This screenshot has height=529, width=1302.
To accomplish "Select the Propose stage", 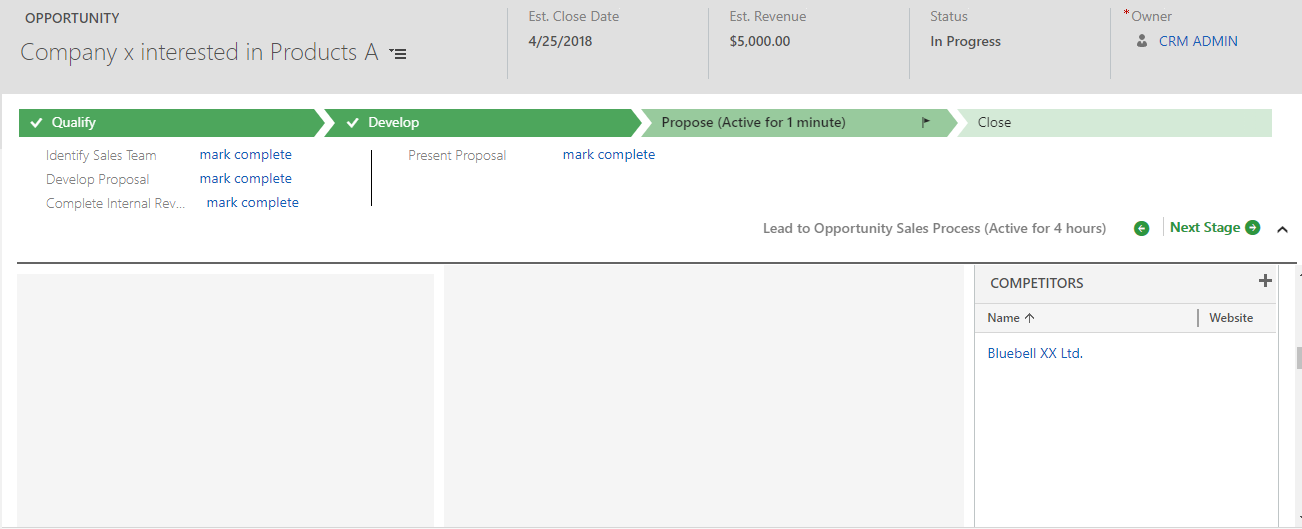I will (x=798, y=123).
